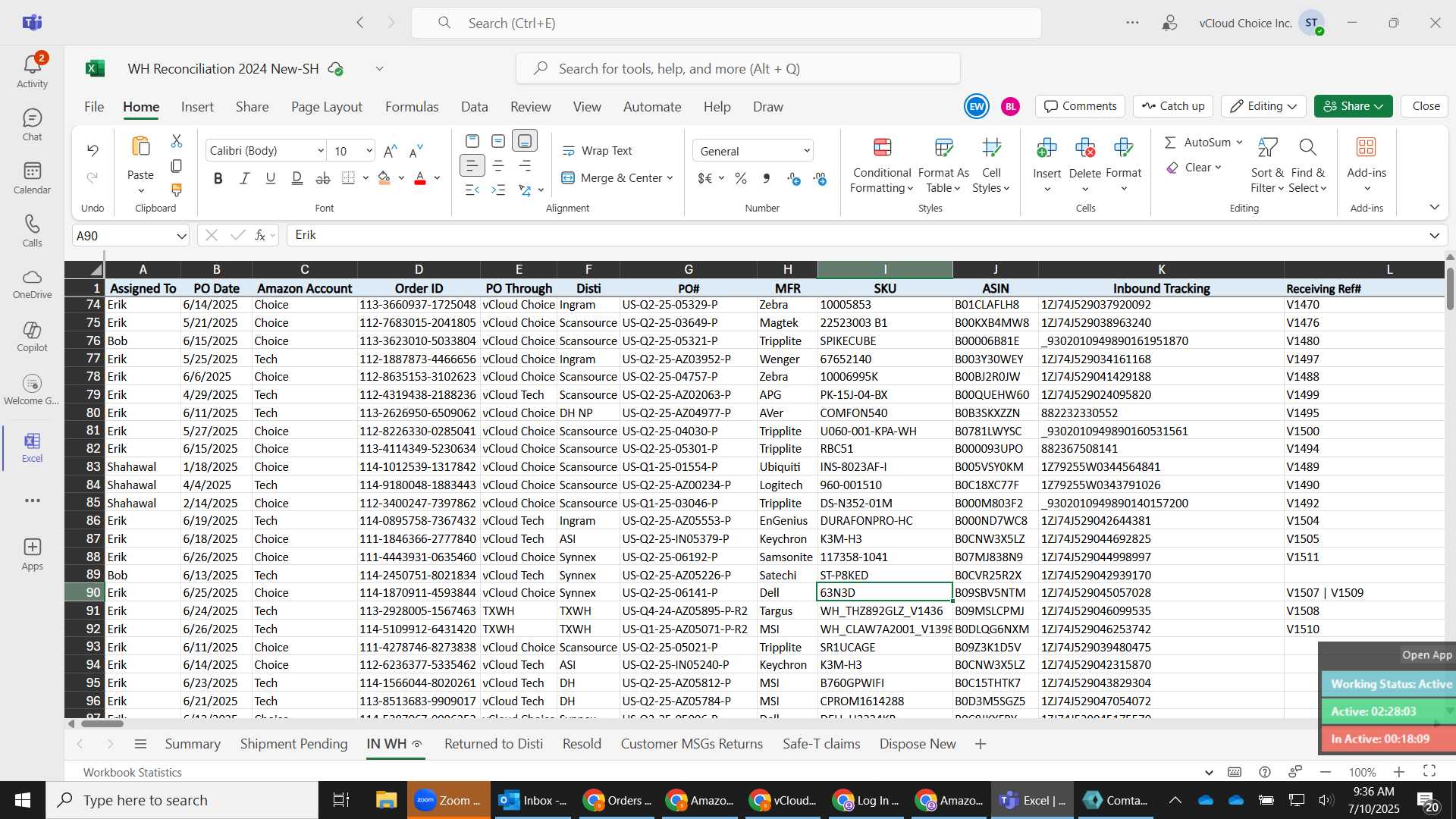Click the Catch up button
This screenshot has width=1456, height=819.
click(x=1173, y=106)
